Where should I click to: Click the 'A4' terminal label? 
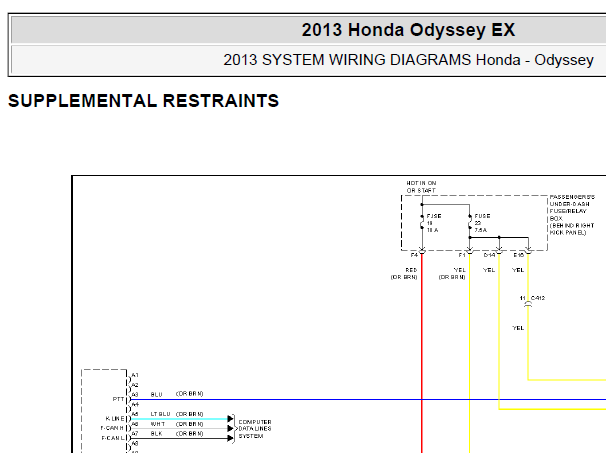[135, 405]
